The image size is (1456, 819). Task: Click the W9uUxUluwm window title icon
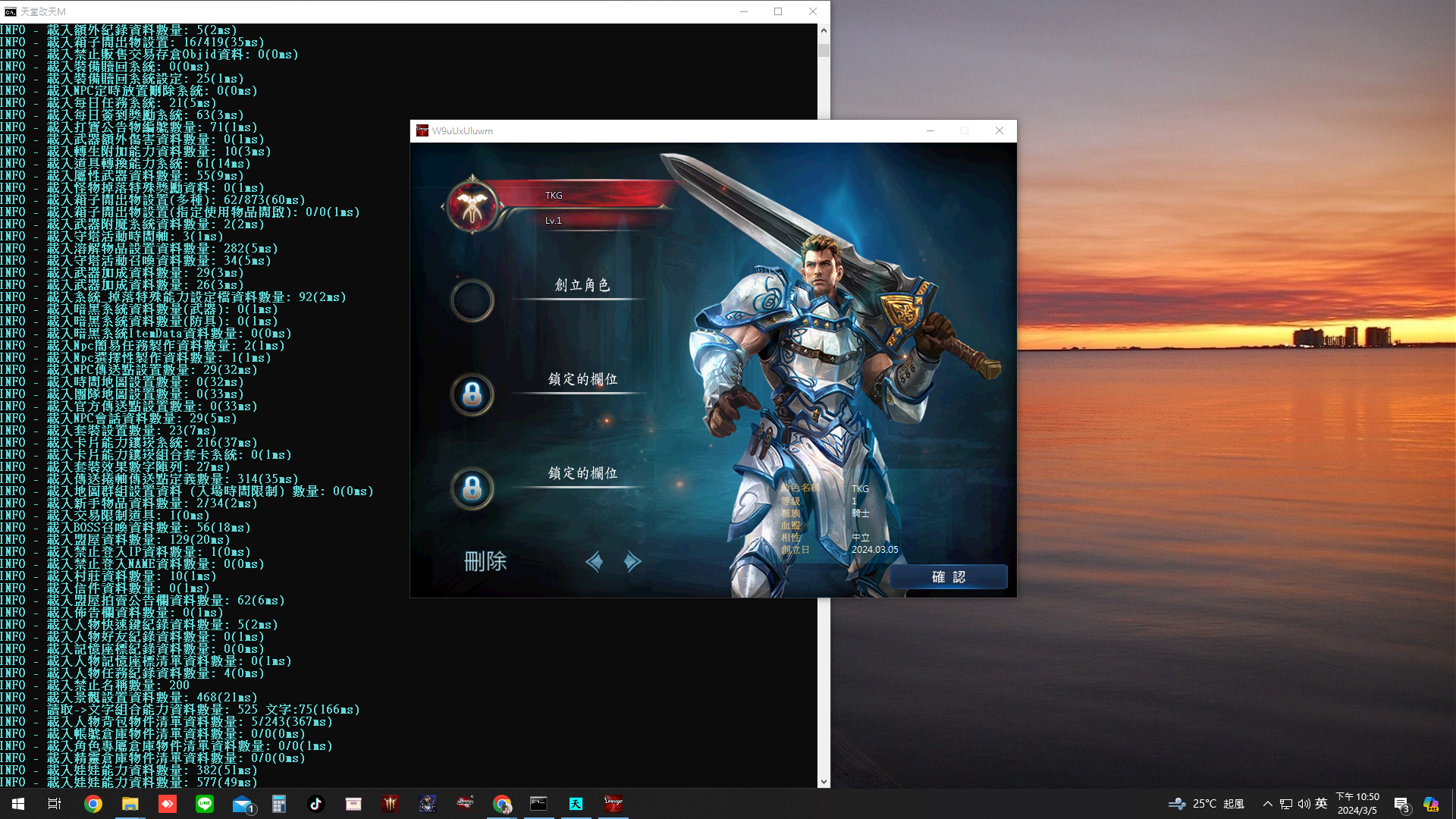pyautogui.click(x=422, y=130)
